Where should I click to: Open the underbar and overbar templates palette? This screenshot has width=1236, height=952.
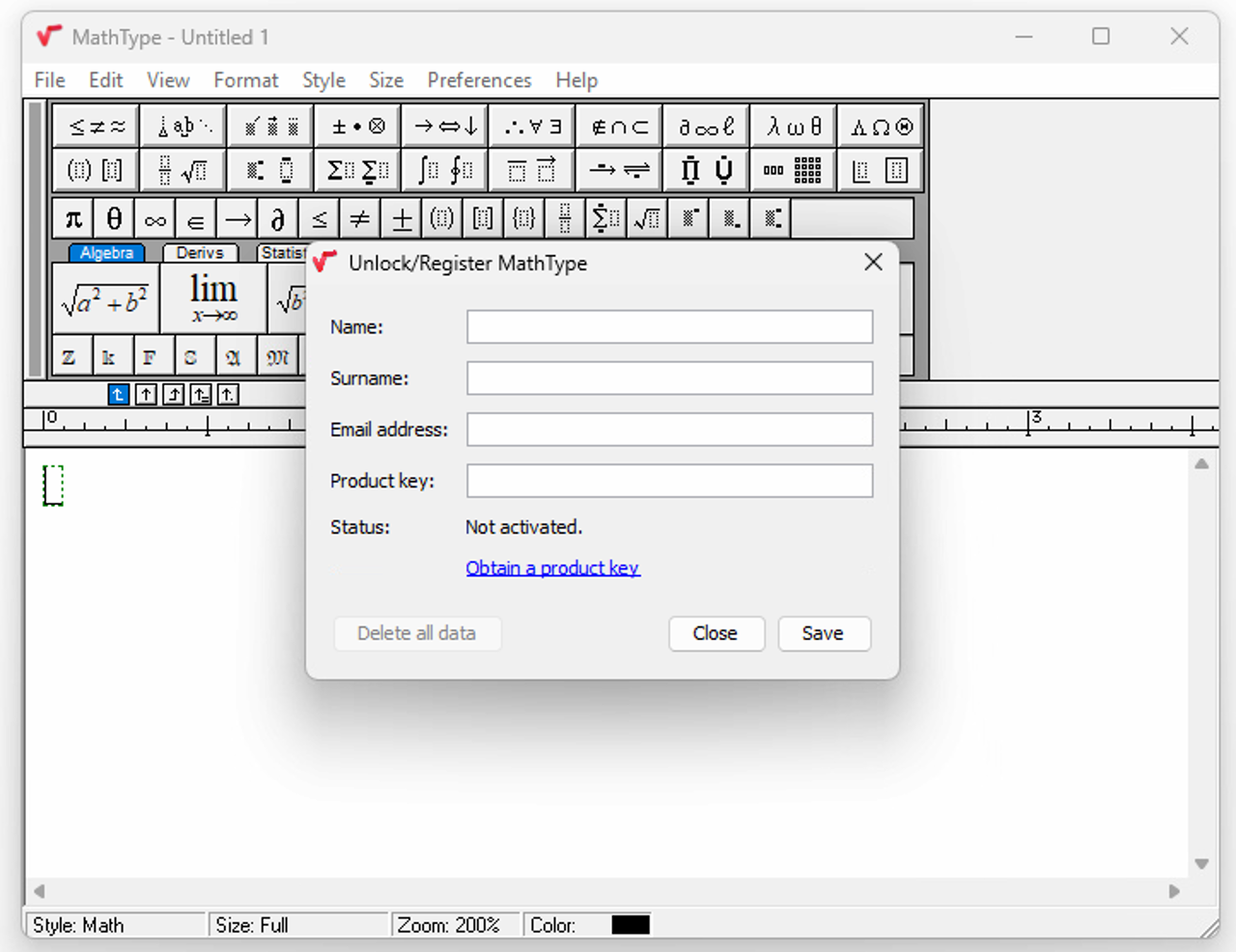click(532, 170)
